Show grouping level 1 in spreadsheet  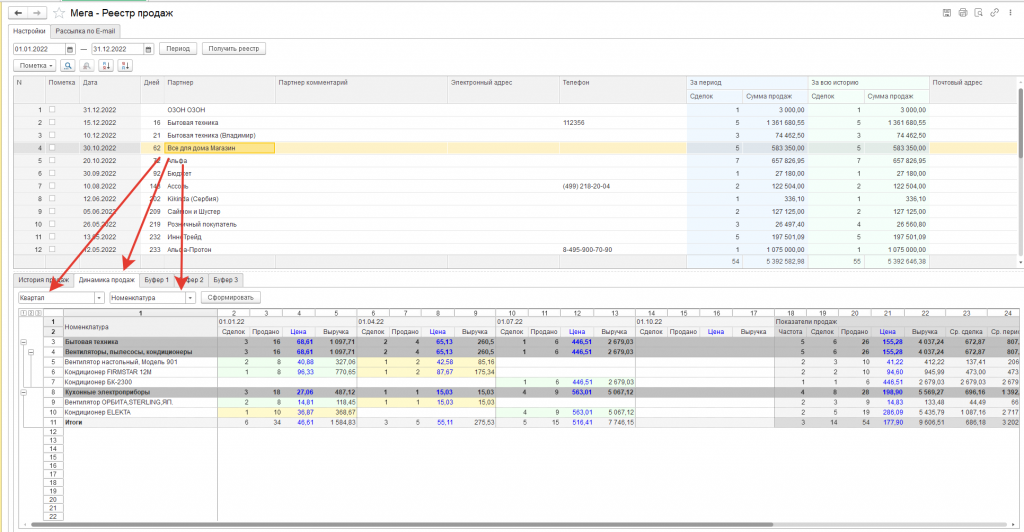click(24, 313)
